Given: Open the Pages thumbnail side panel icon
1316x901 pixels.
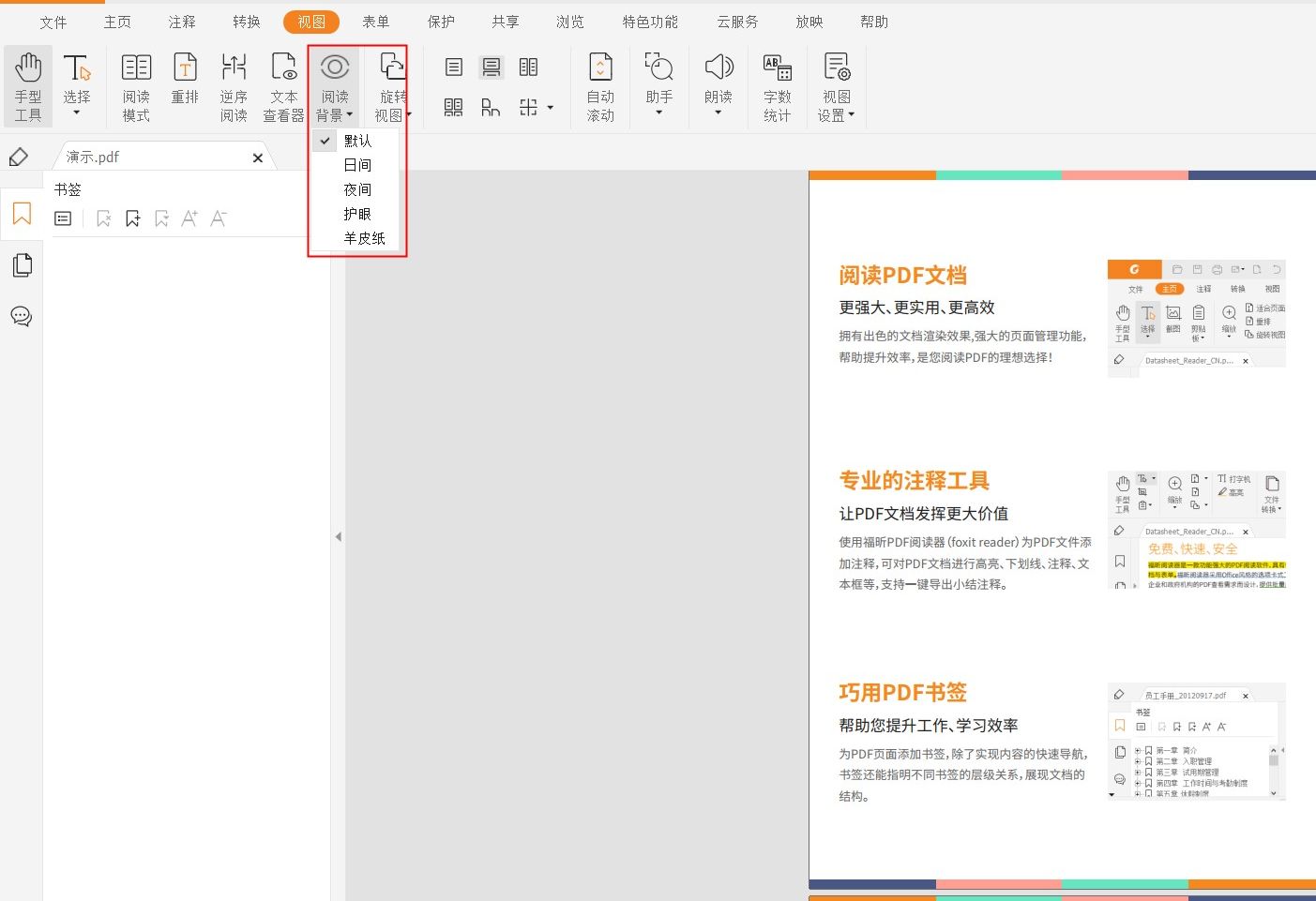Looking at the screenshot, I should pyautogui.click(x=22, y=265).
